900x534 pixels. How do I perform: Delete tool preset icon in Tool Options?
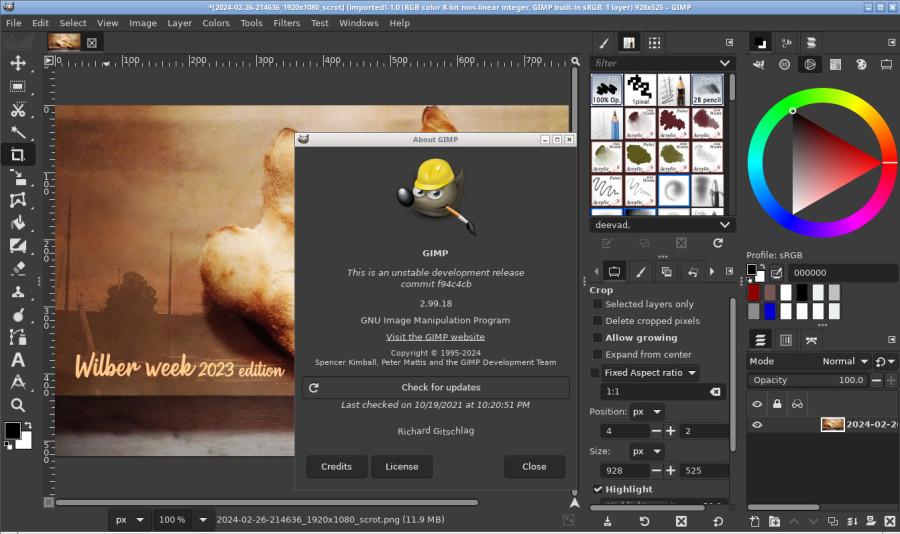pos(681,521)
